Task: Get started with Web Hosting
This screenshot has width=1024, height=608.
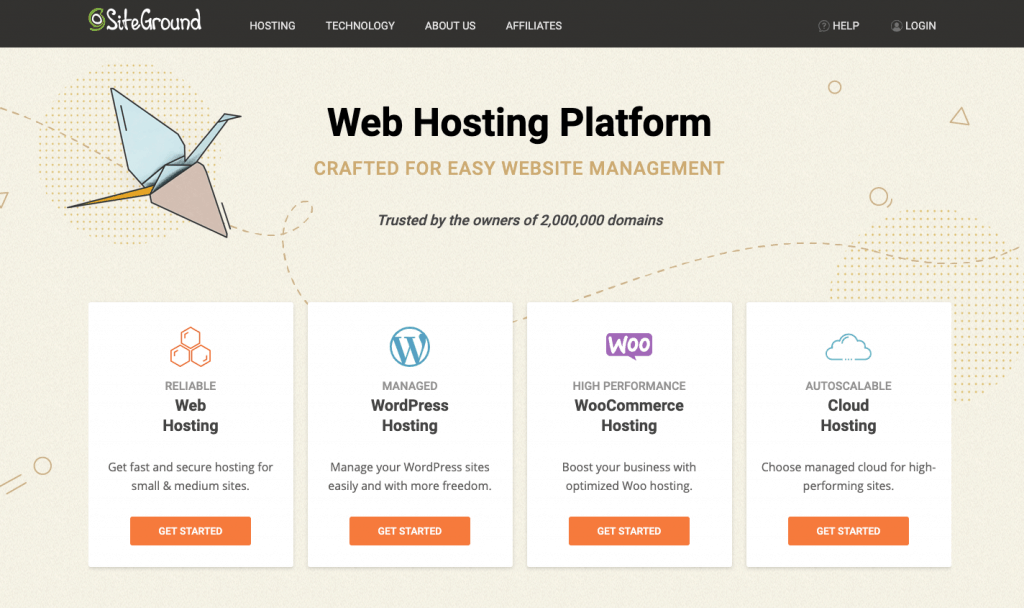Action: tap(190, 531)
